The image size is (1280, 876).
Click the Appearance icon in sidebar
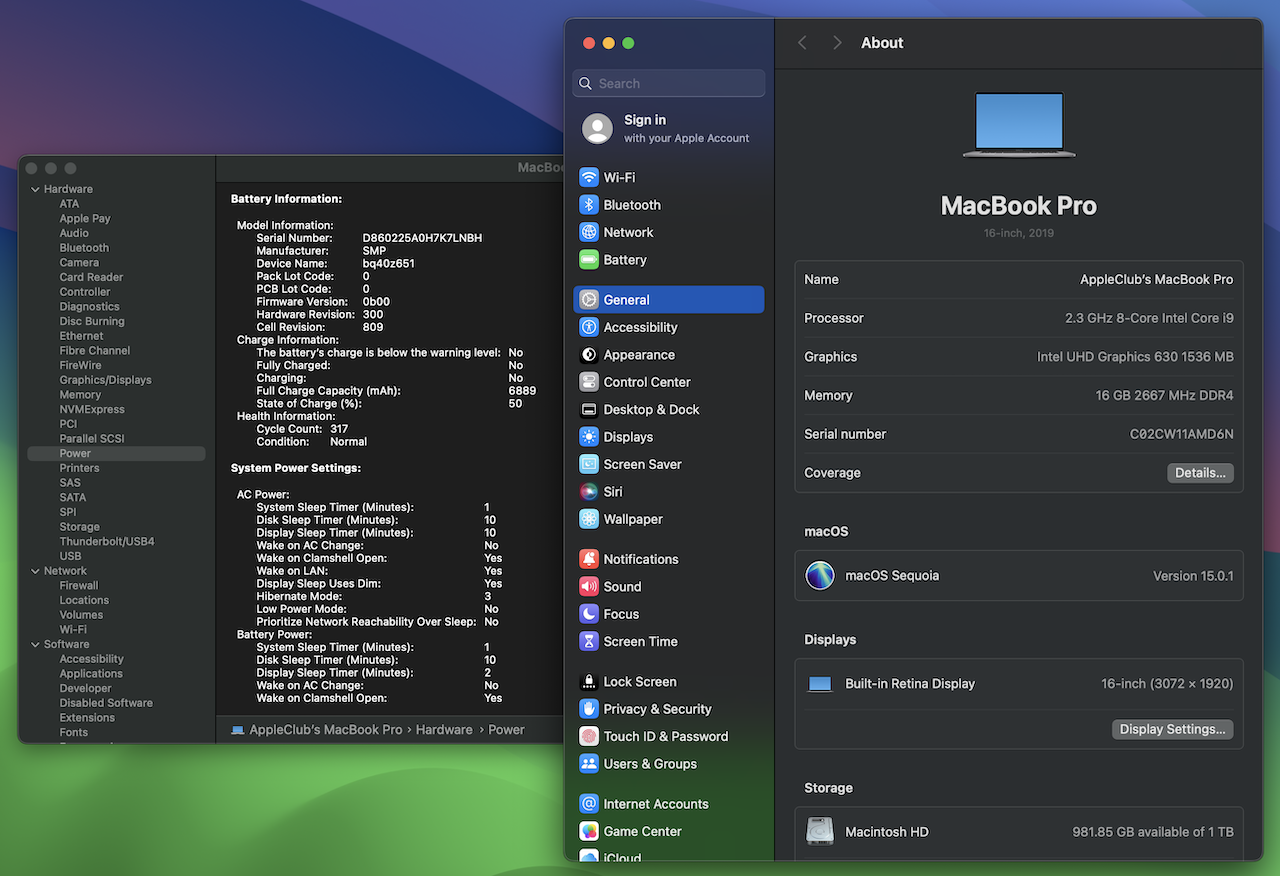pos(589,355)
